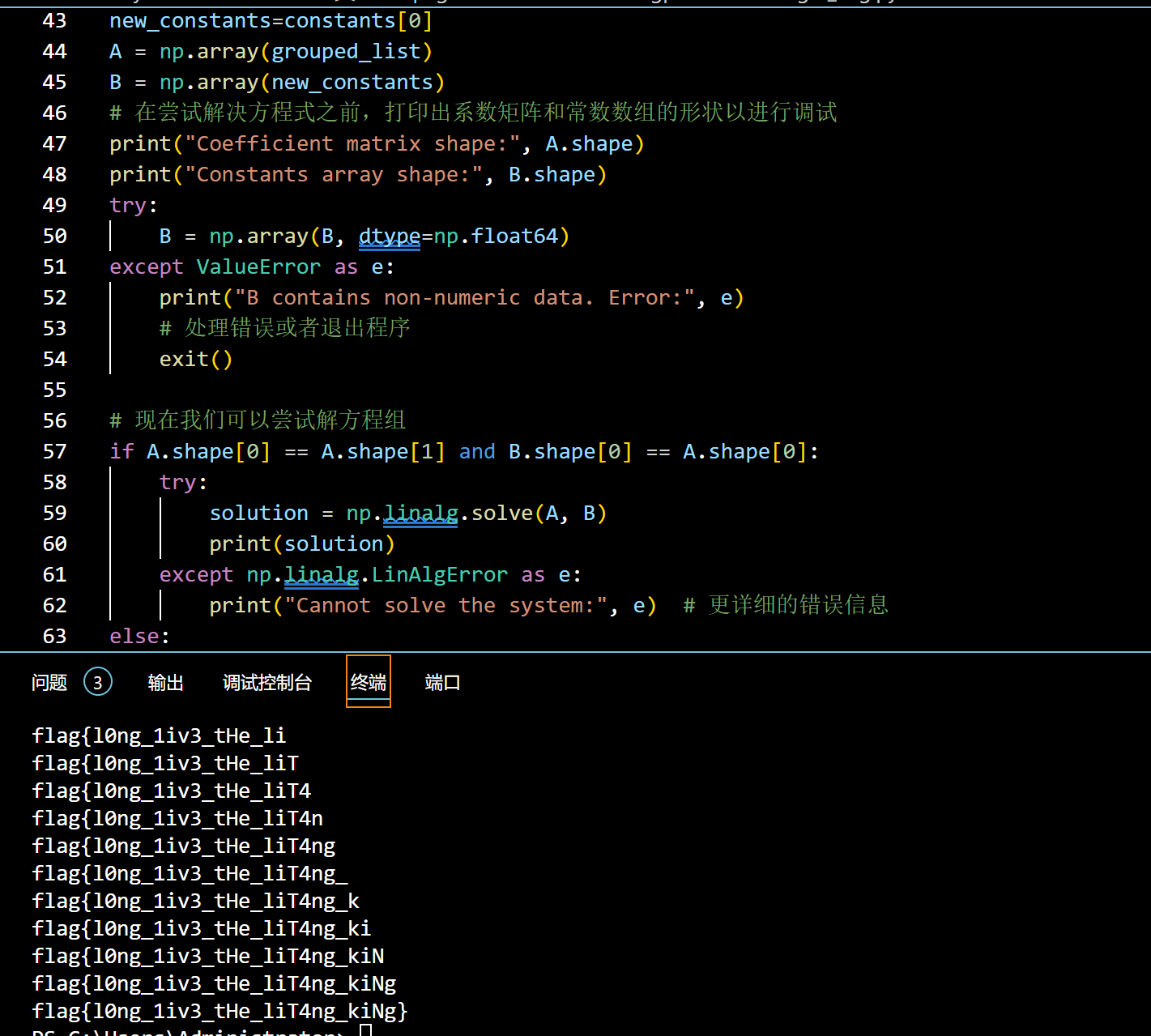Click underlined linalg in the except line
Screen dimensions: 1151x1036
(x=321, y=574)
